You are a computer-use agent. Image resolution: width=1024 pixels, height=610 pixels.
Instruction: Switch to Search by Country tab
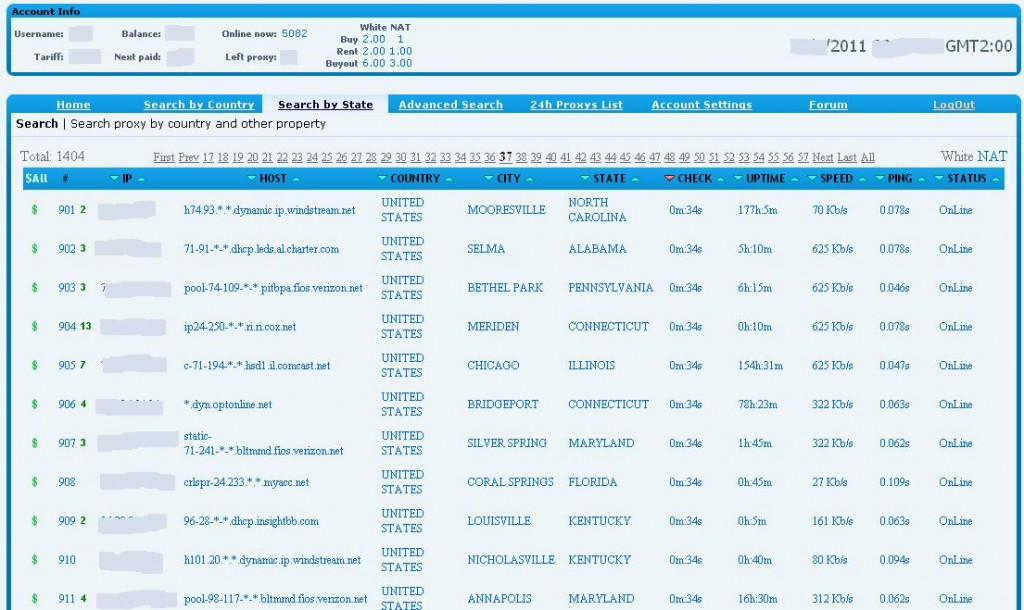(x=199, y=104)
